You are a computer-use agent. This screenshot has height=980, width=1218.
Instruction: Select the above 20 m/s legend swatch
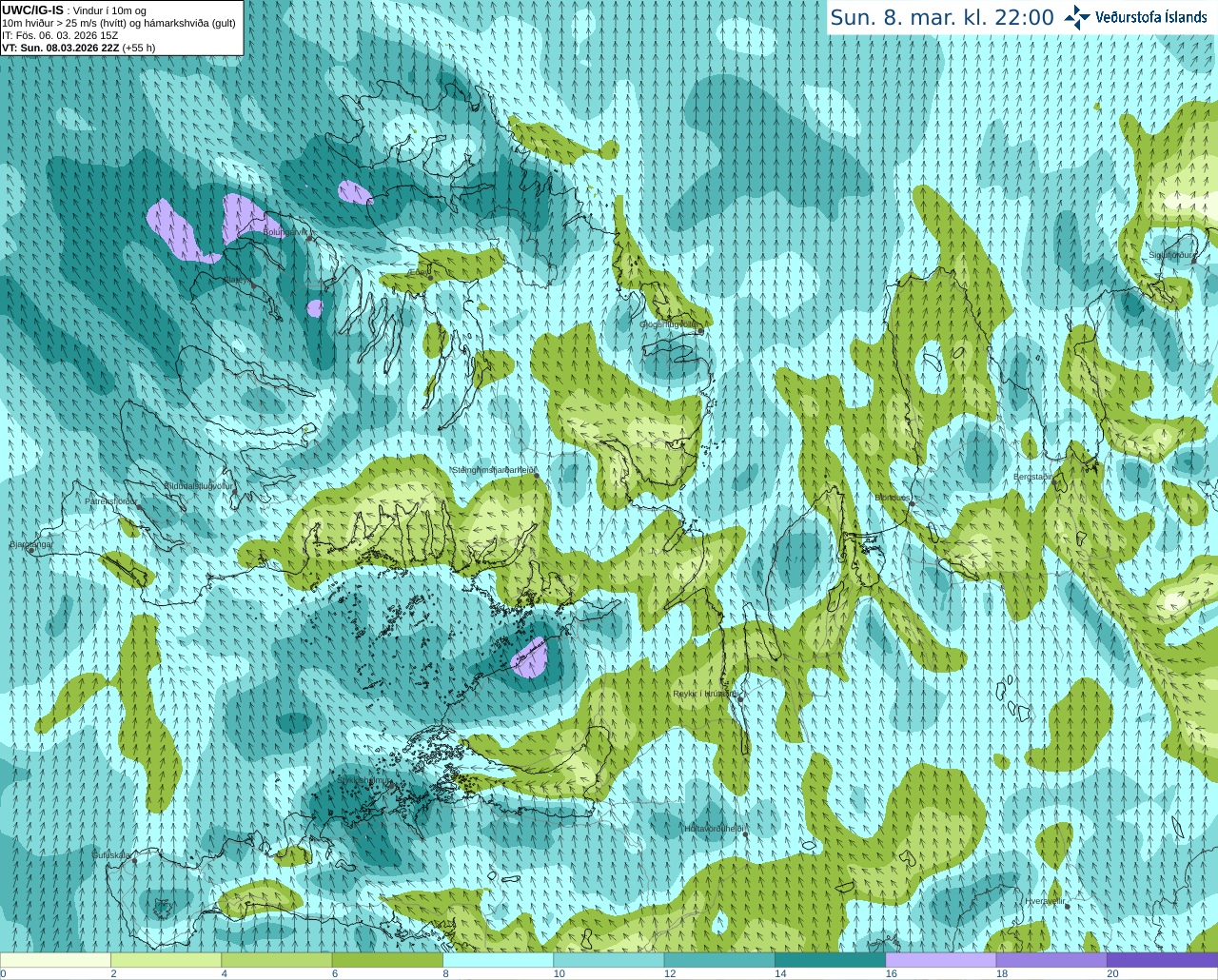(x=1162, y=960)
